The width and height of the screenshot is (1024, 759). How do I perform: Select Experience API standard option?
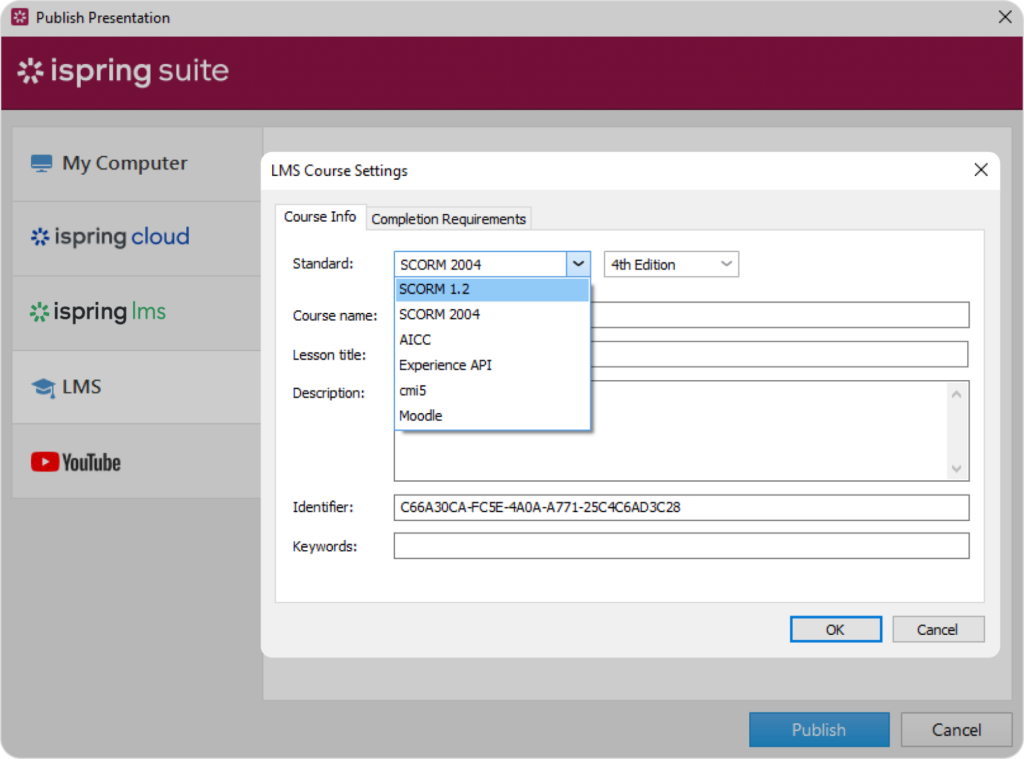tap(492, 365)
